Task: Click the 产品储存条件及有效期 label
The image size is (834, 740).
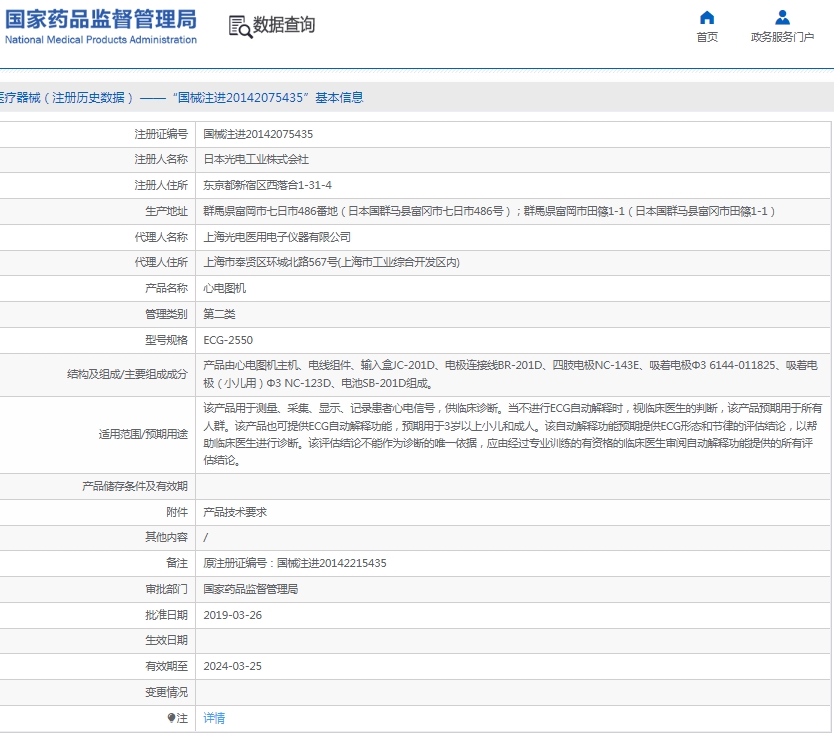Action: click(135, 486)
